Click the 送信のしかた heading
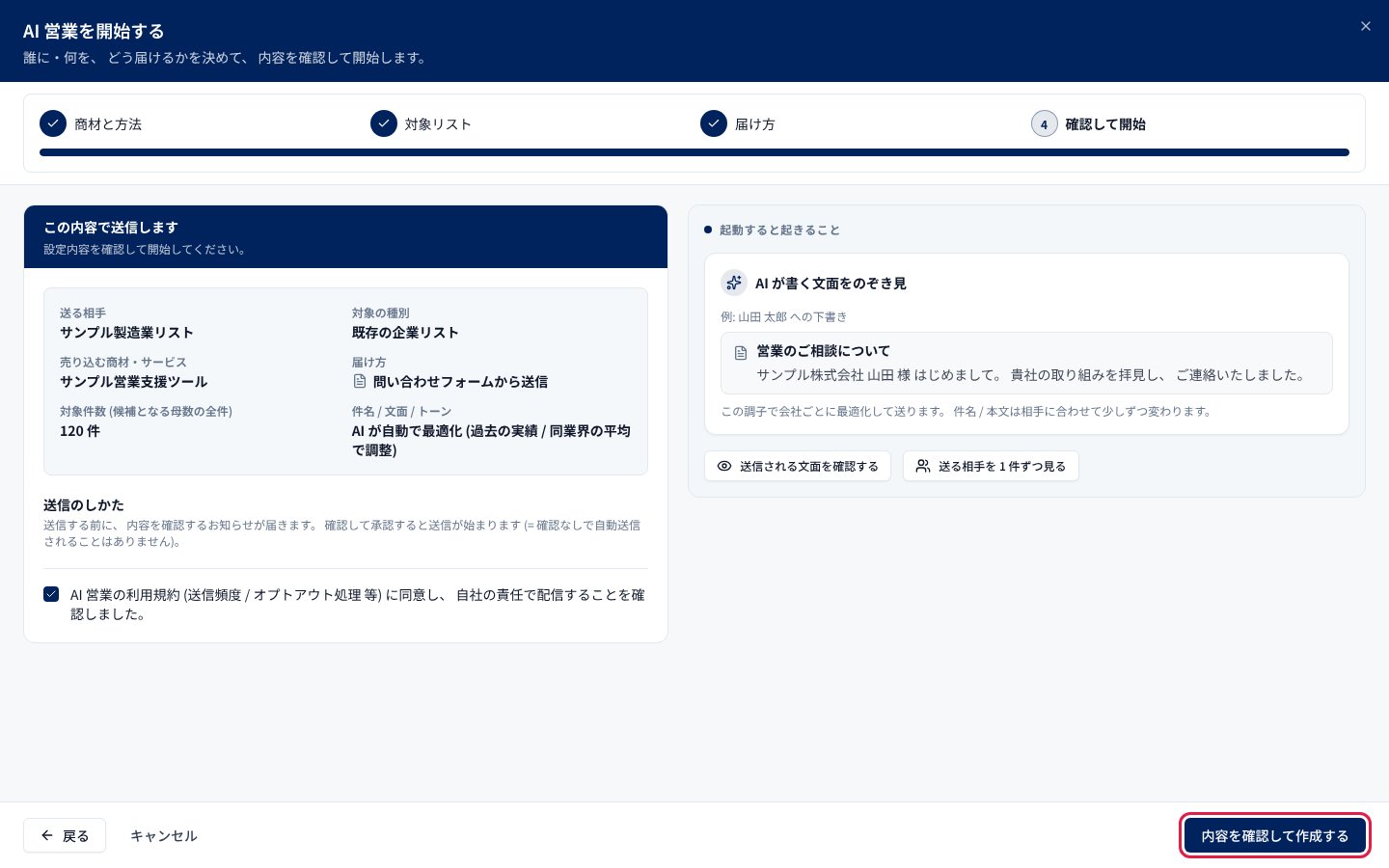 click(84, 505)
